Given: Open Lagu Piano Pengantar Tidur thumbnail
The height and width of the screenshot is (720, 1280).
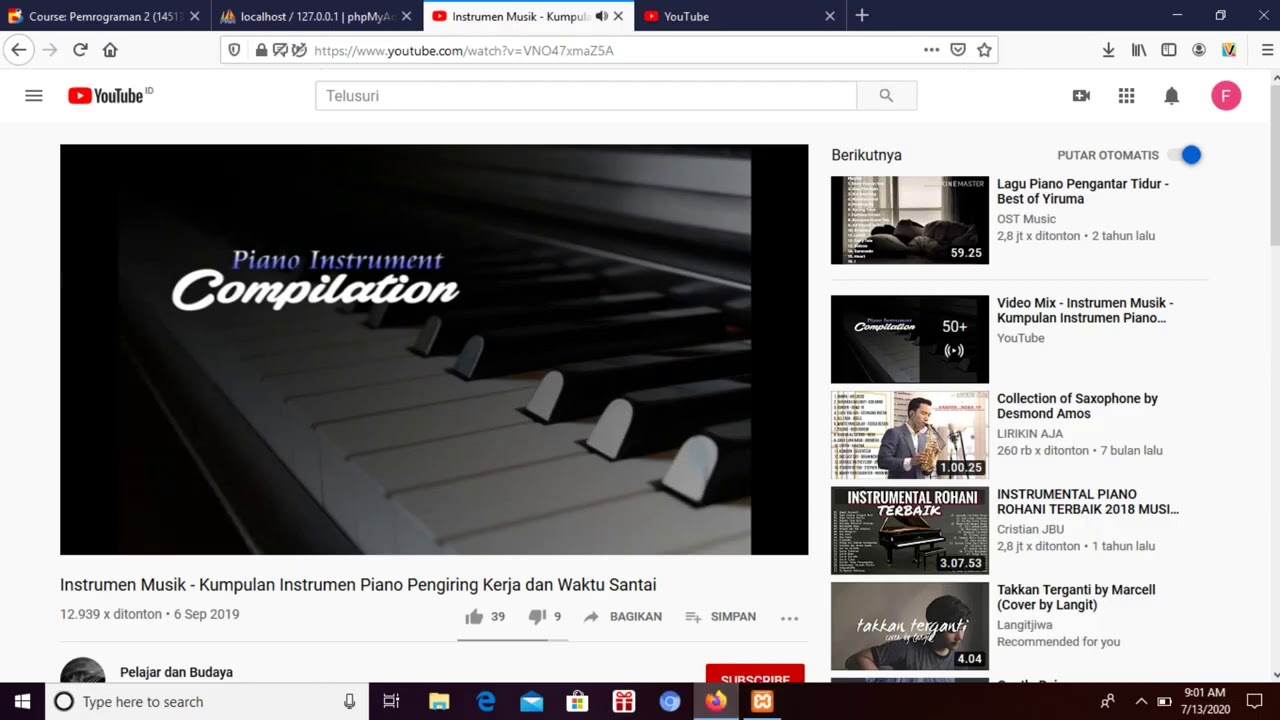Looking at the screenshot, I should (x=910, y=220).
